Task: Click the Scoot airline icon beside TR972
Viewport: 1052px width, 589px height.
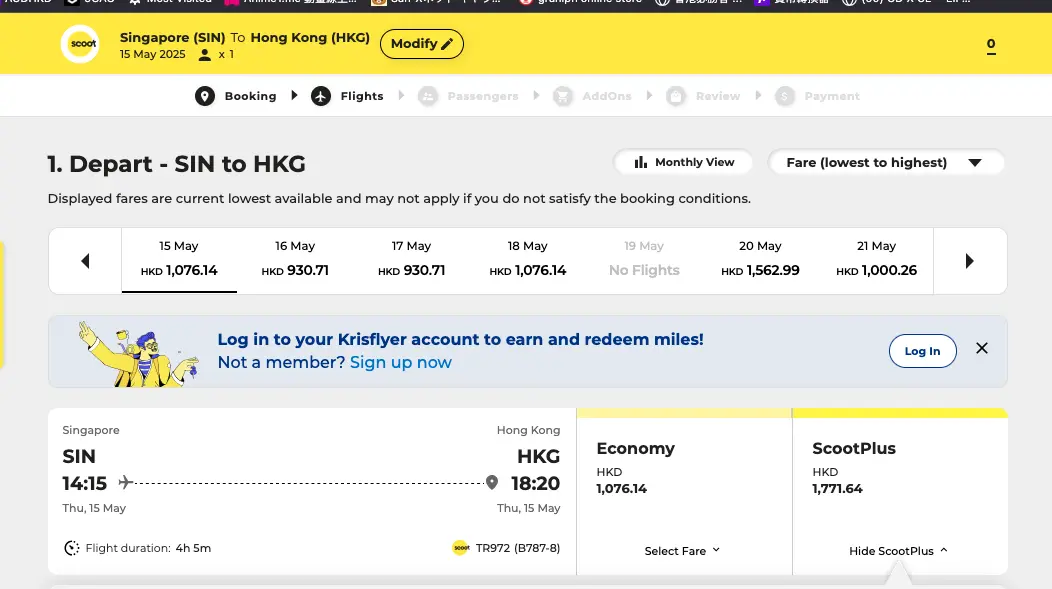Action: coord(461,548)
